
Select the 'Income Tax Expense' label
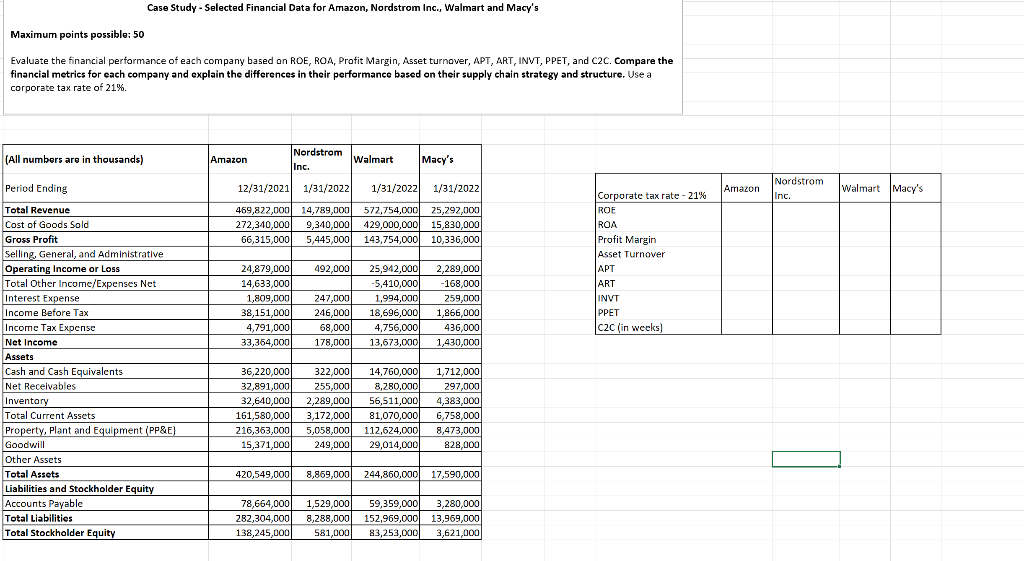click(50, 328)
